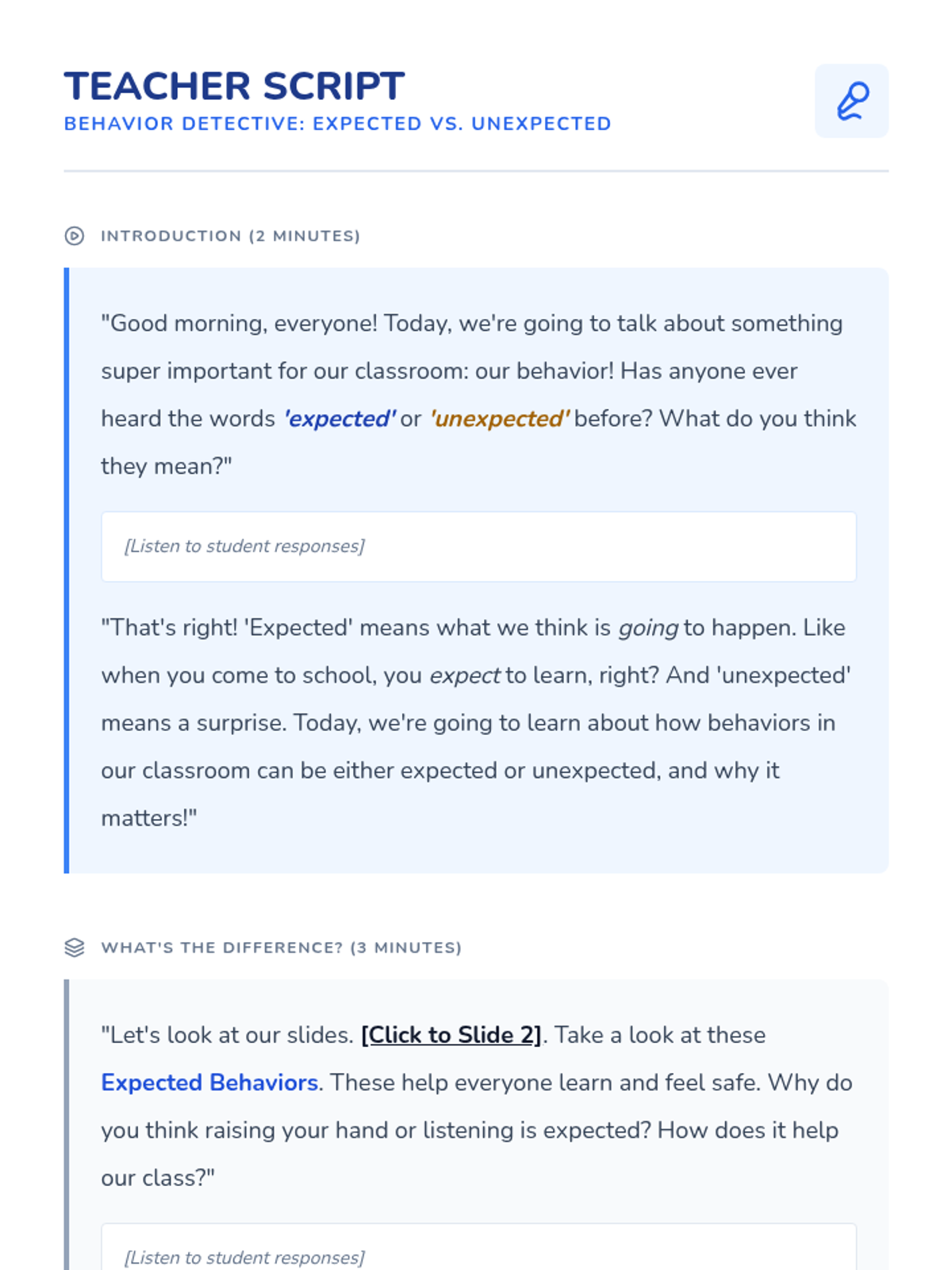This screenshot has height=1270, width=952.
Task: Click the "Good morning, everyone!" opening sentence
Action: (239, 324)
